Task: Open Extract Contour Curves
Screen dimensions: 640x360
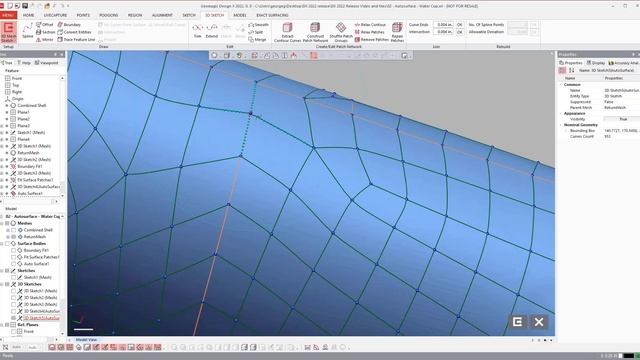Action: coord(287,32)
